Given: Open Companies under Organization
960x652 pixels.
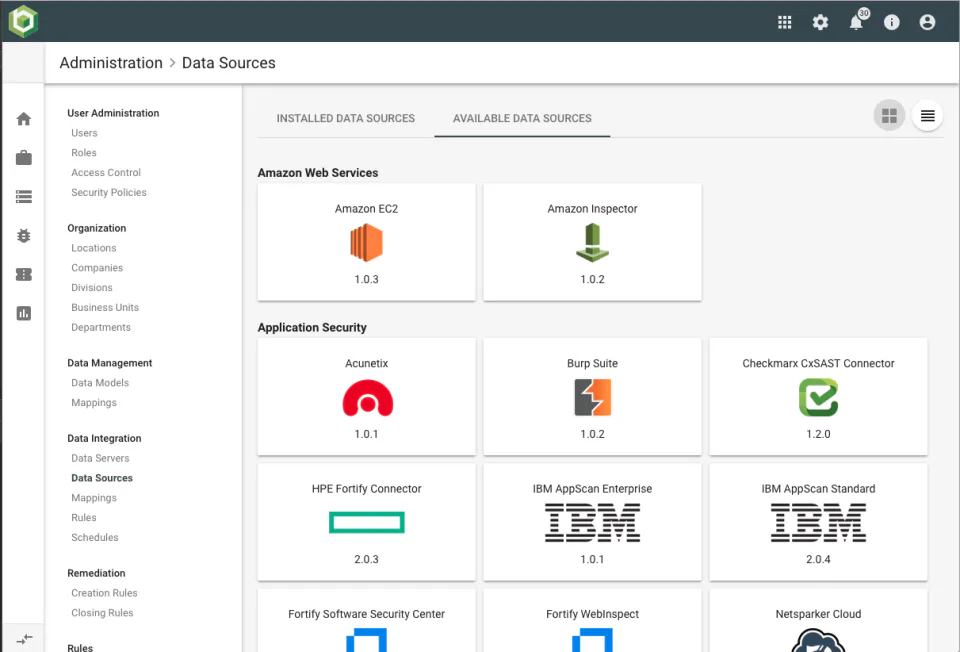Looking at the screenshot, I should 97,268.
